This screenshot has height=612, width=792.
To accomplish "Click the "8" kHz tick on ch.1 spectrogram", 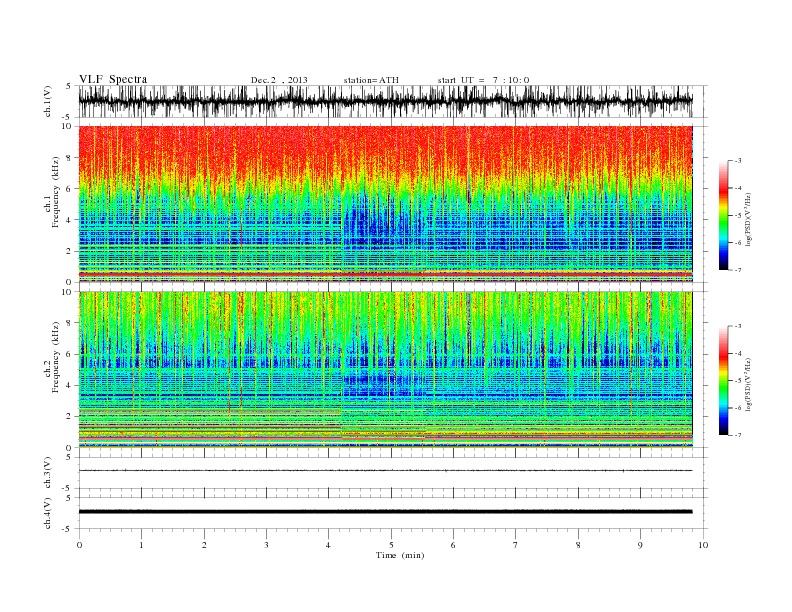I will pos(69,158).
